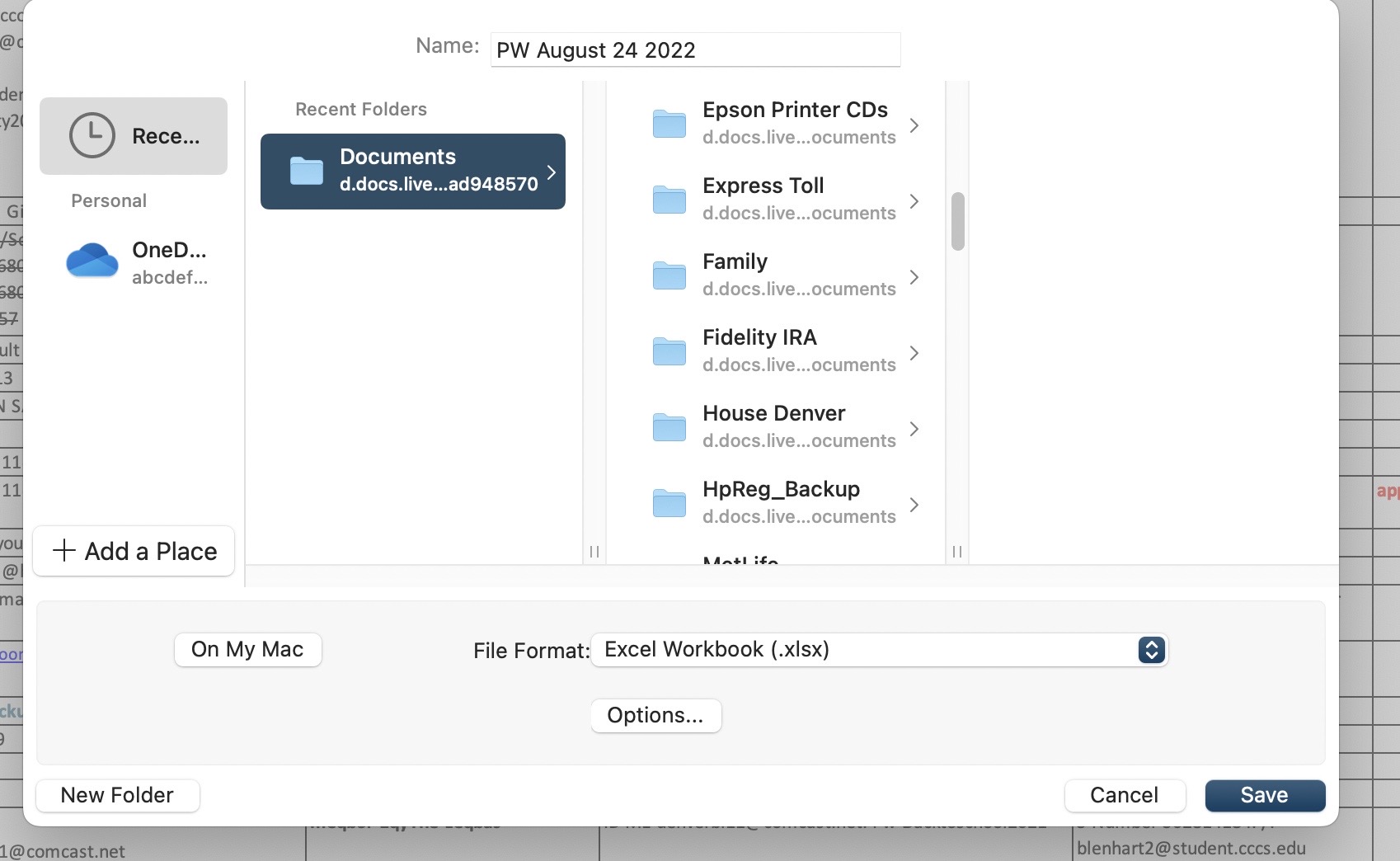Expand the Documents recent folder chevron
Viewport: 1400px width, 861px height.
(552, 172)
